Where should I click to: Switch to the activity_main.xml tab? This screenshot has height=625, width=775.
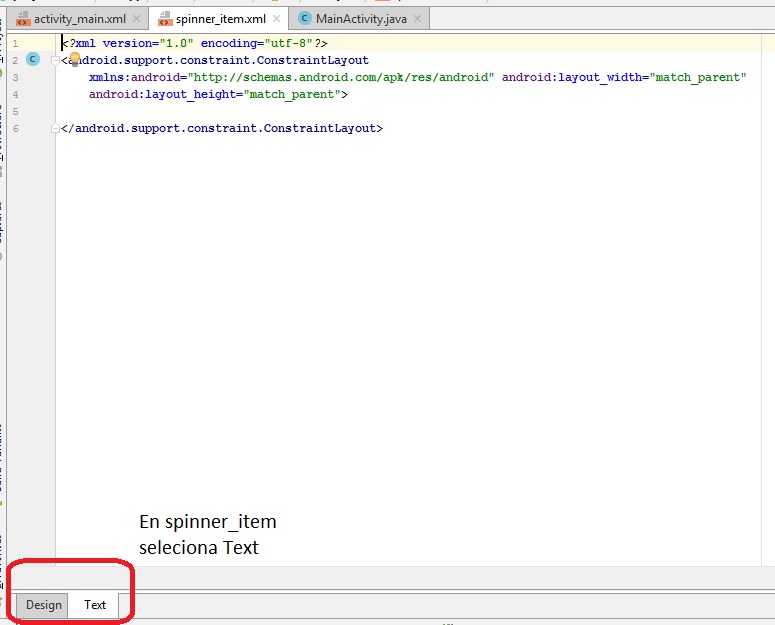click(x=79, y=19)
